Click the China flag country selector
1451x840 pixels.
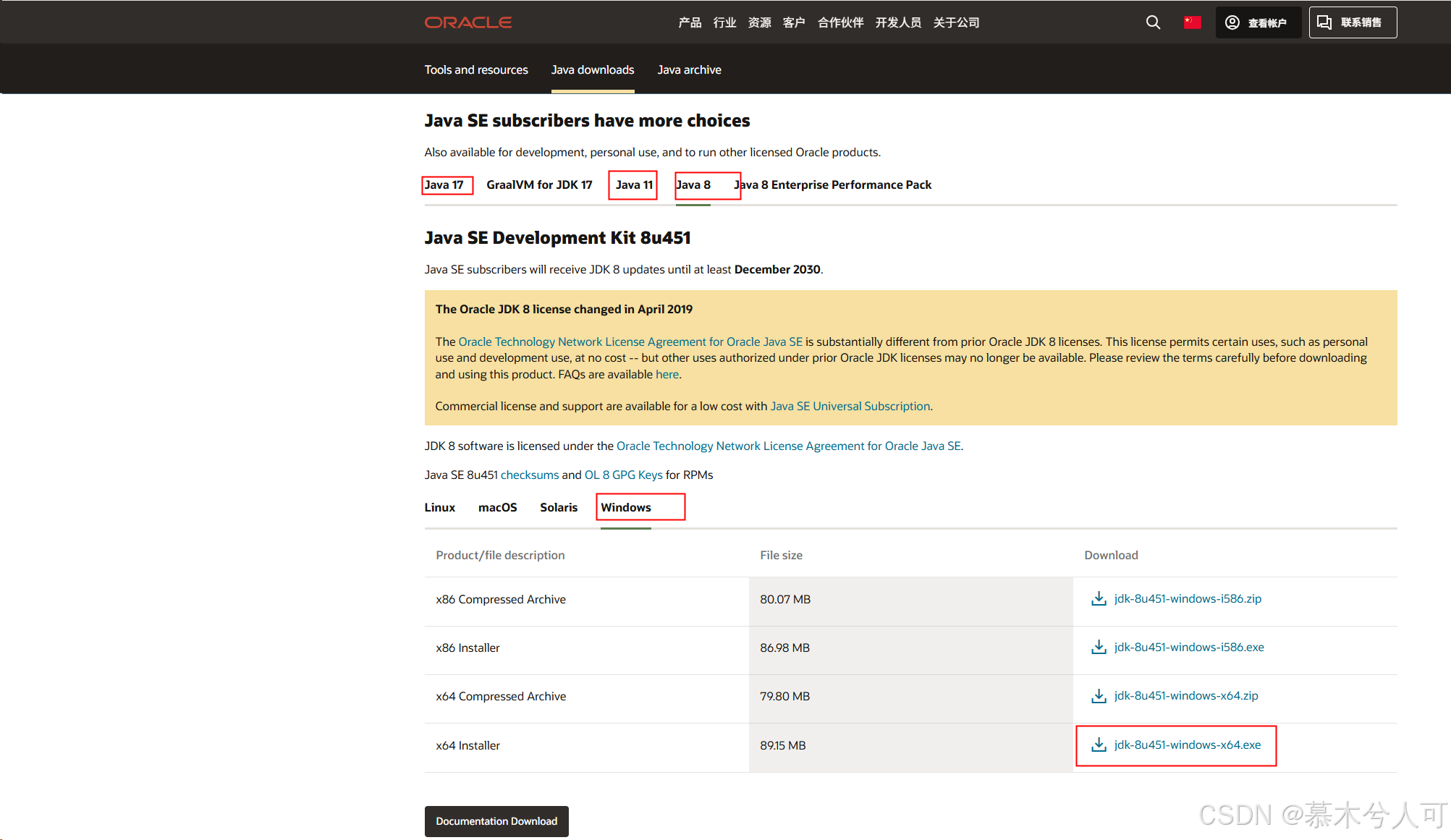pyautogui.click(x=1192, y=22)
